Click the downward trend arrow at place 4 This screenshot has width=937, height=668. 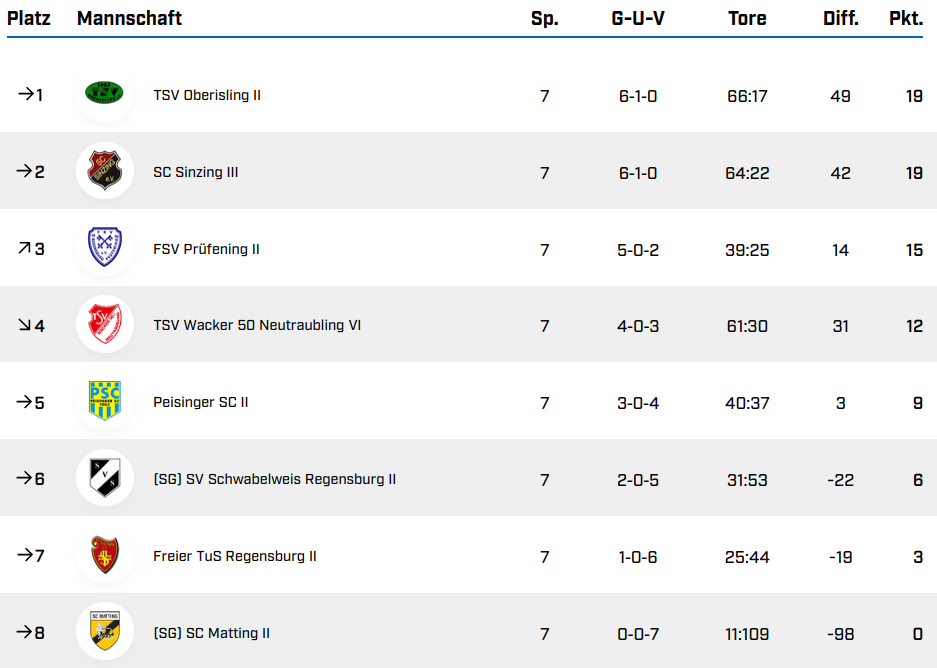point(24,325)
